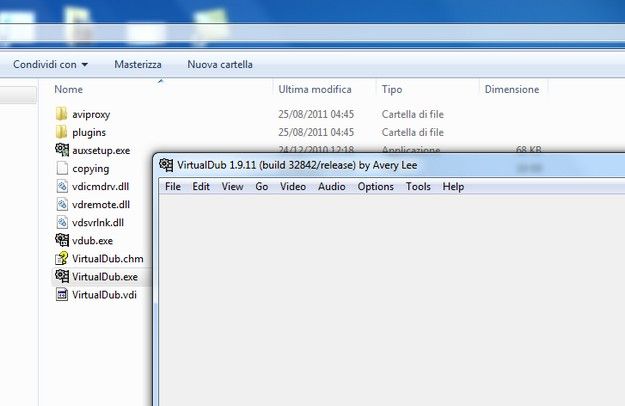Open the Video menu in VirtualDub

(293, 186)
